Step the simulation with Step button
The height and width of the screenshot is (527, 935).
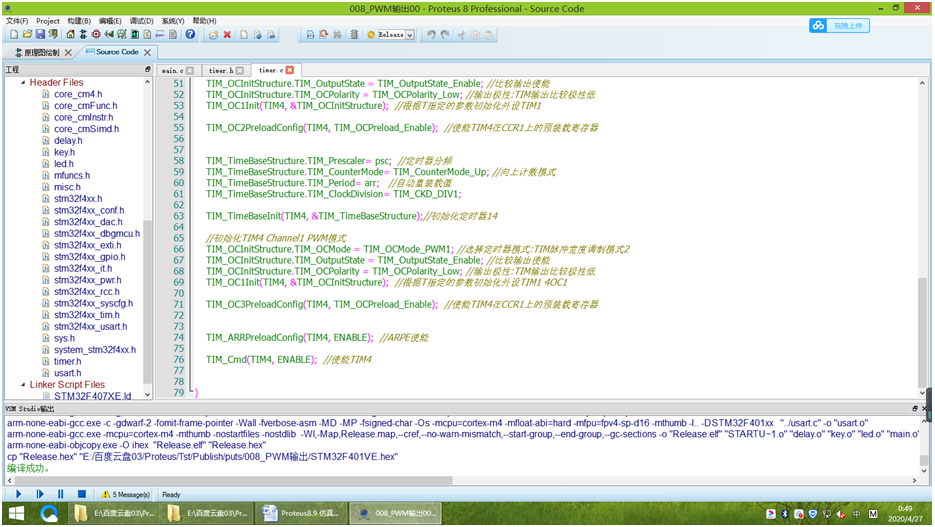(x=40, y=494)
